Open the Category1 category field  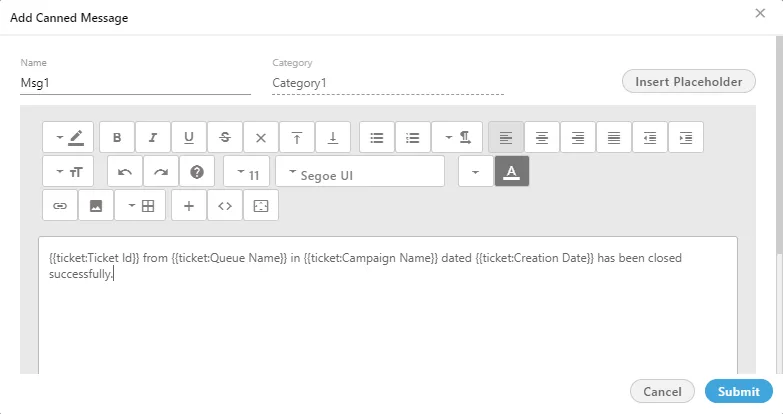388,83
